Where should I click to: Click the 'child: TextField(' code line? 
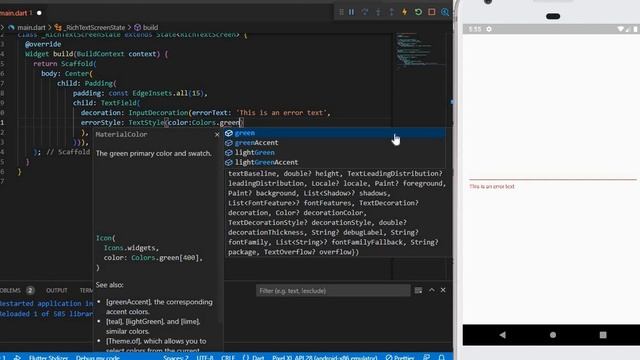[x=107, y=103]
